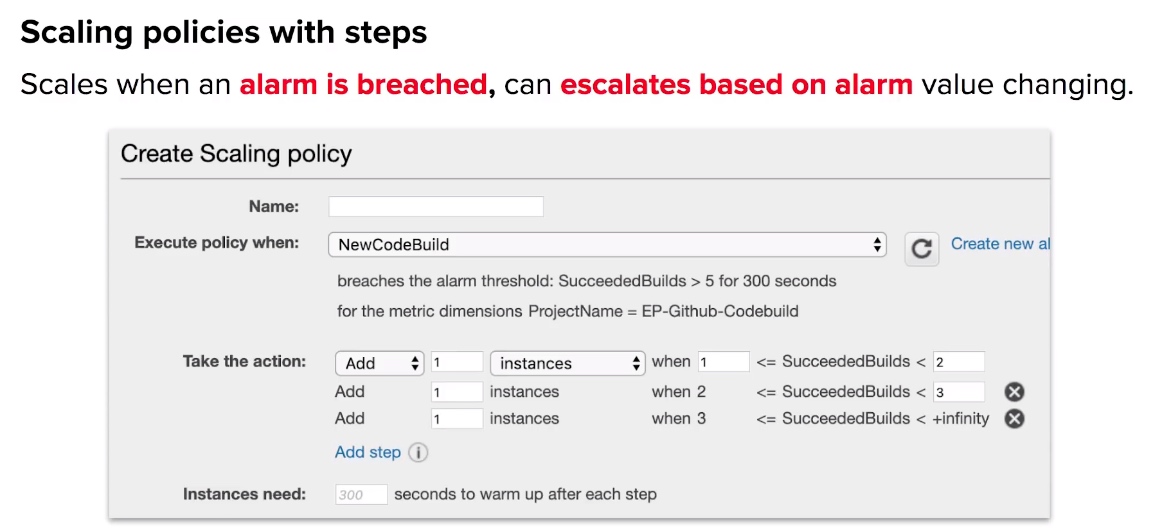
Task: Click the Add step link
Action: 368,452
